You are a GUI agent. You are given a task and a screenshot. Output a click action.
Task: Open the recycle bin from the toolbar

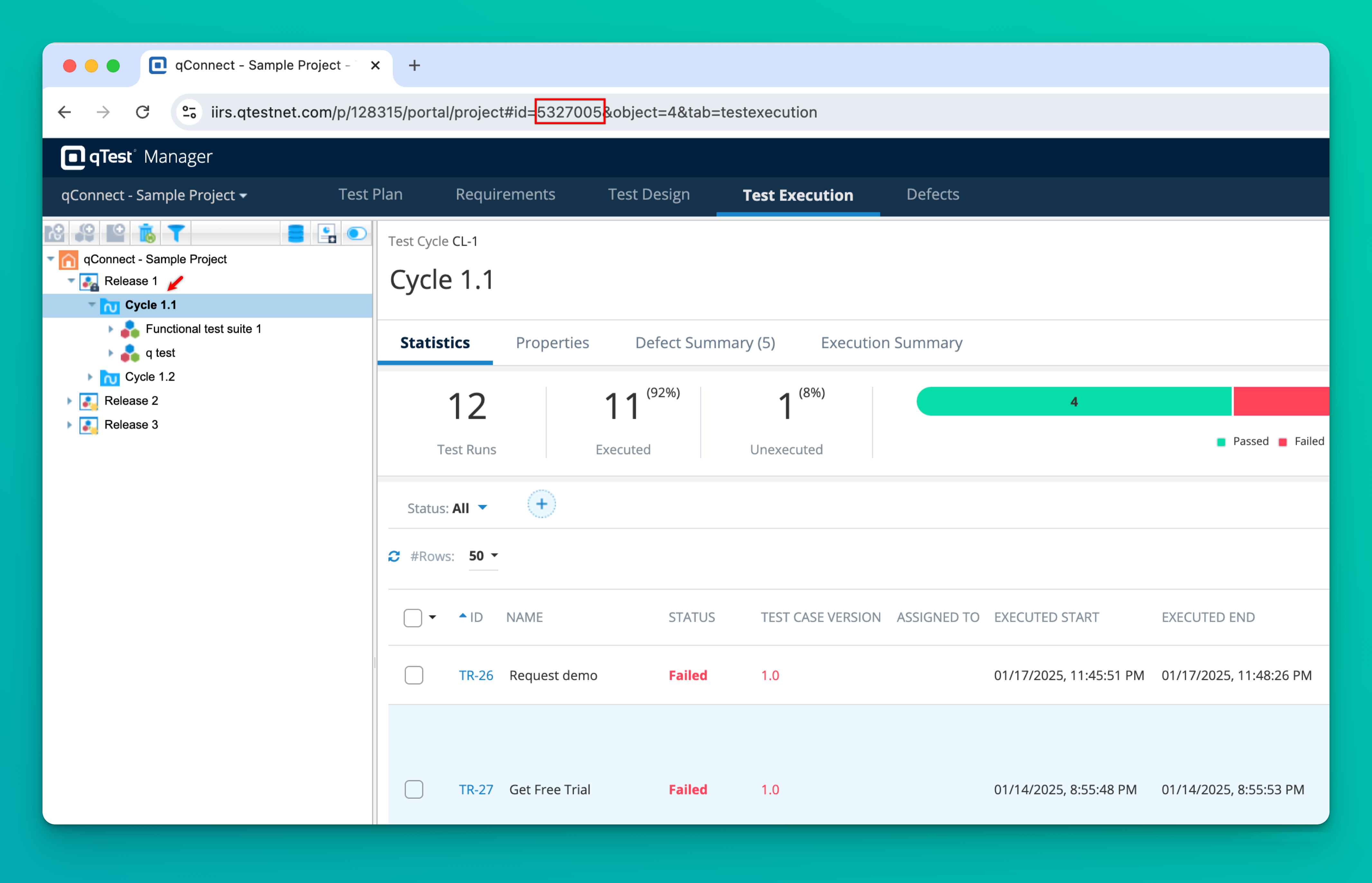[x=146, y=233]
